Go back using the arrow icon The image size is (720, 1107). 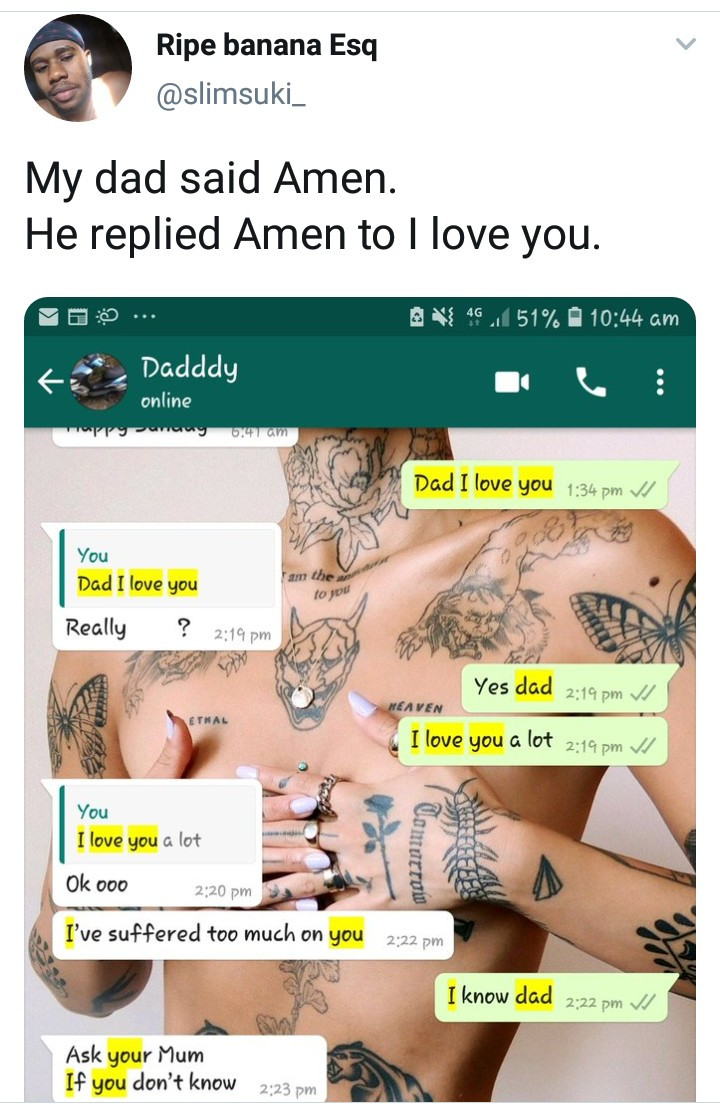[x=50, y=382]
